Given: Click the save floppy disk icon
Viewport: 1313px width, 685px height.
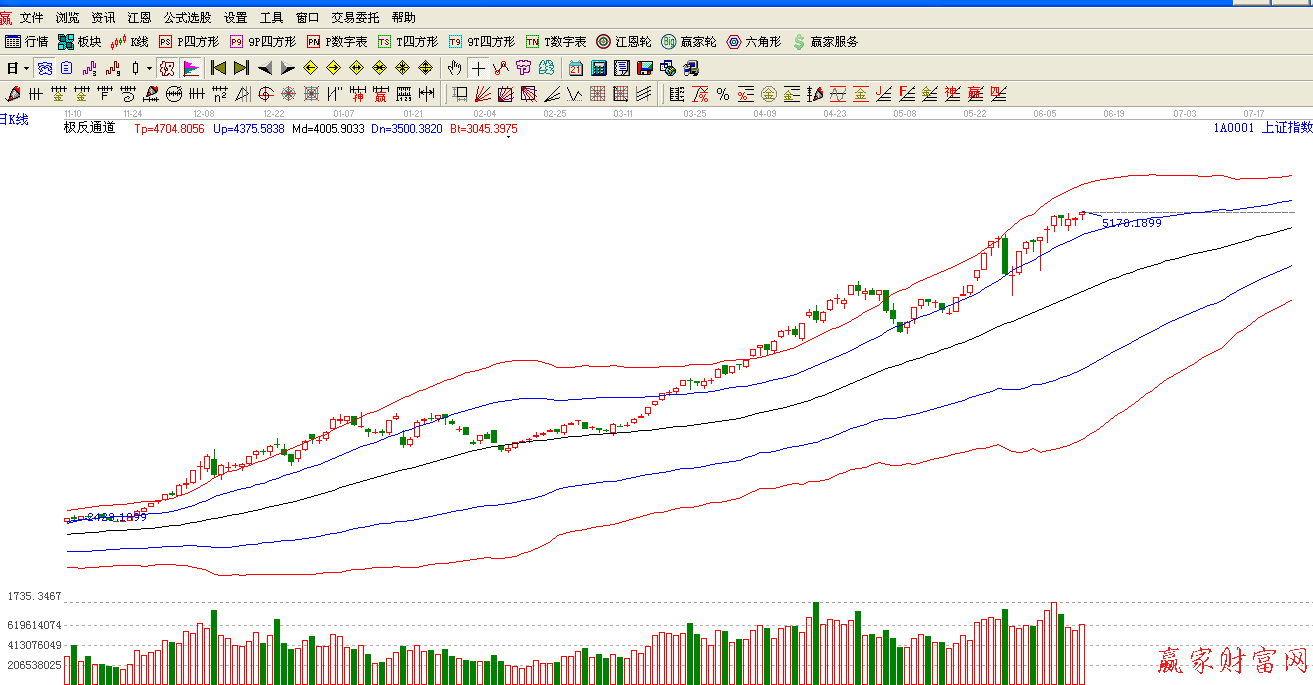Looking at the screenshot, I should point(644,68).
